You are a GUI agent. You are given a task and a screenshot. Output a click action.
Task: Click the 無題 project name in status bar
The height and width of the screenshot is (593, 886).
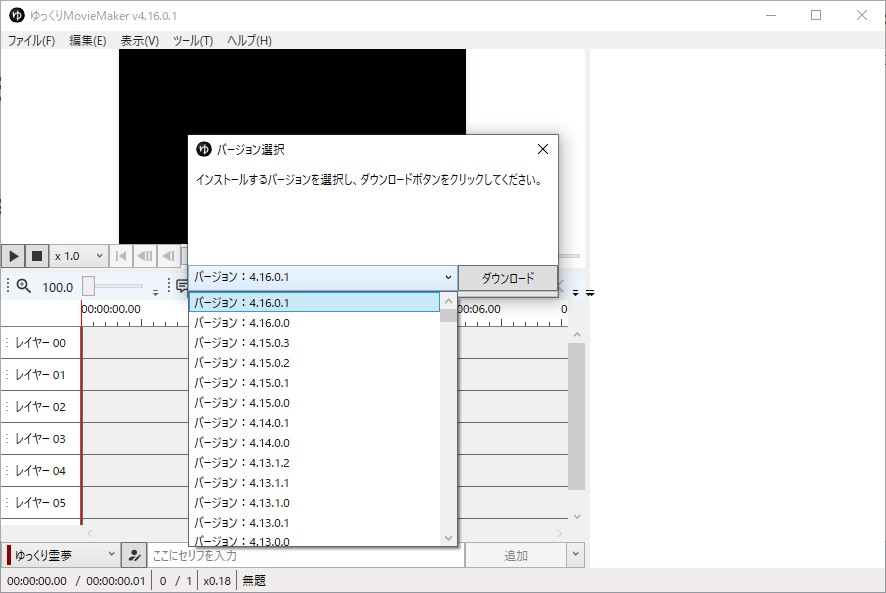click(254, 581)
